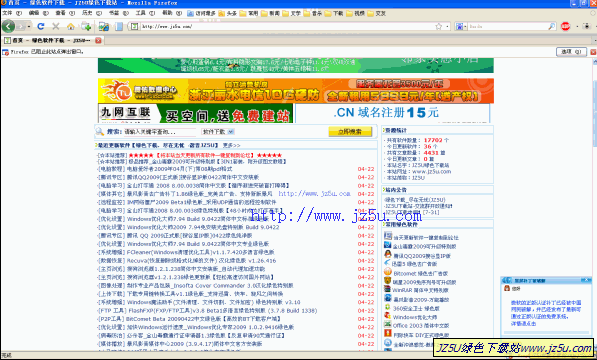
Task: Dismiss the popup blocked notification bar
Action: point(593,52)
